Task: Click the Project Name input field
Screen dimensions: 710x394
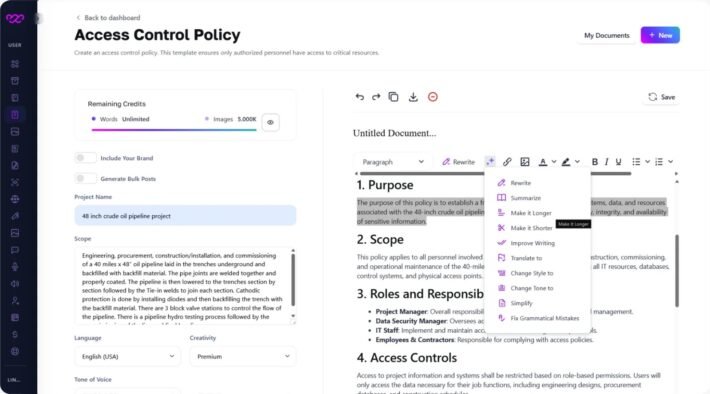Action: (185, 216)
